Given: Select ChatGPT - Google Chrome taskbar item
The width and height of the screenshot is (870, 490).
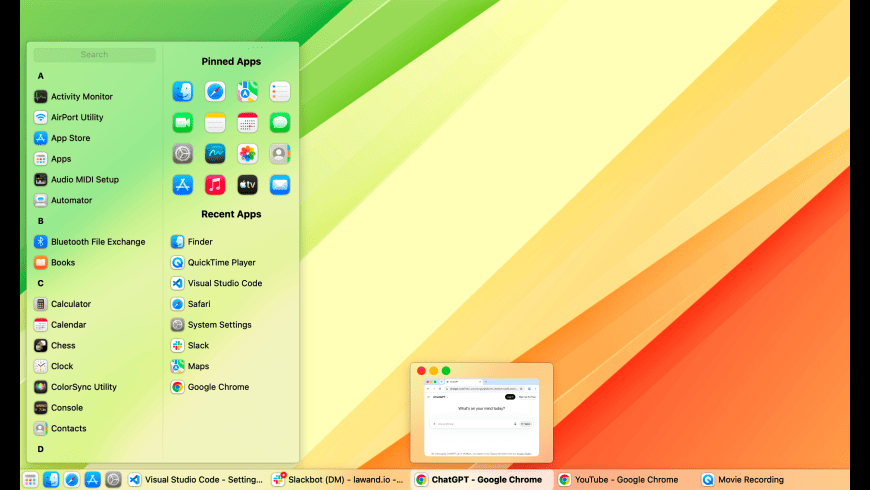Looking at the screenshot, I should [482, 479].
